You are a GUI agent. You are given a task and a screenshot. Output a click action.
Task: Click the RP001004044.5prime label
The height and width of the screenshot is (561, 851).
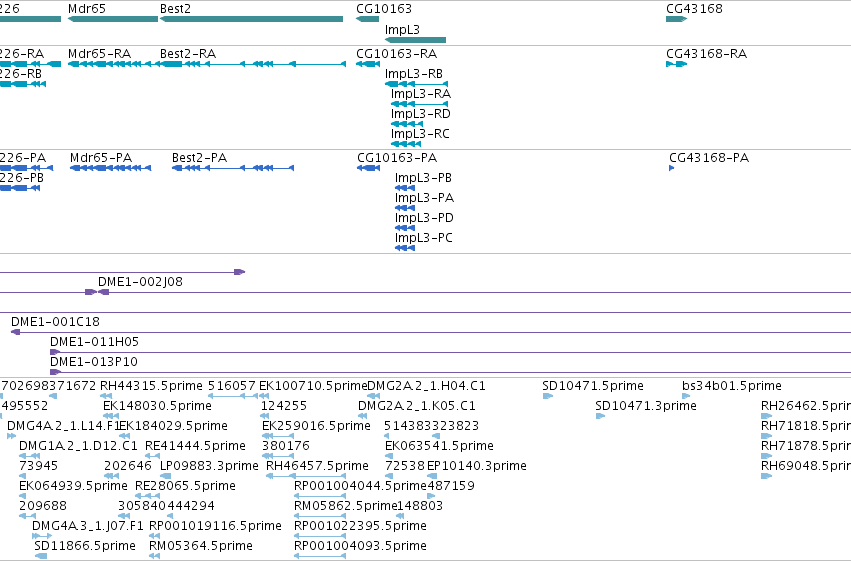point(360,486)
